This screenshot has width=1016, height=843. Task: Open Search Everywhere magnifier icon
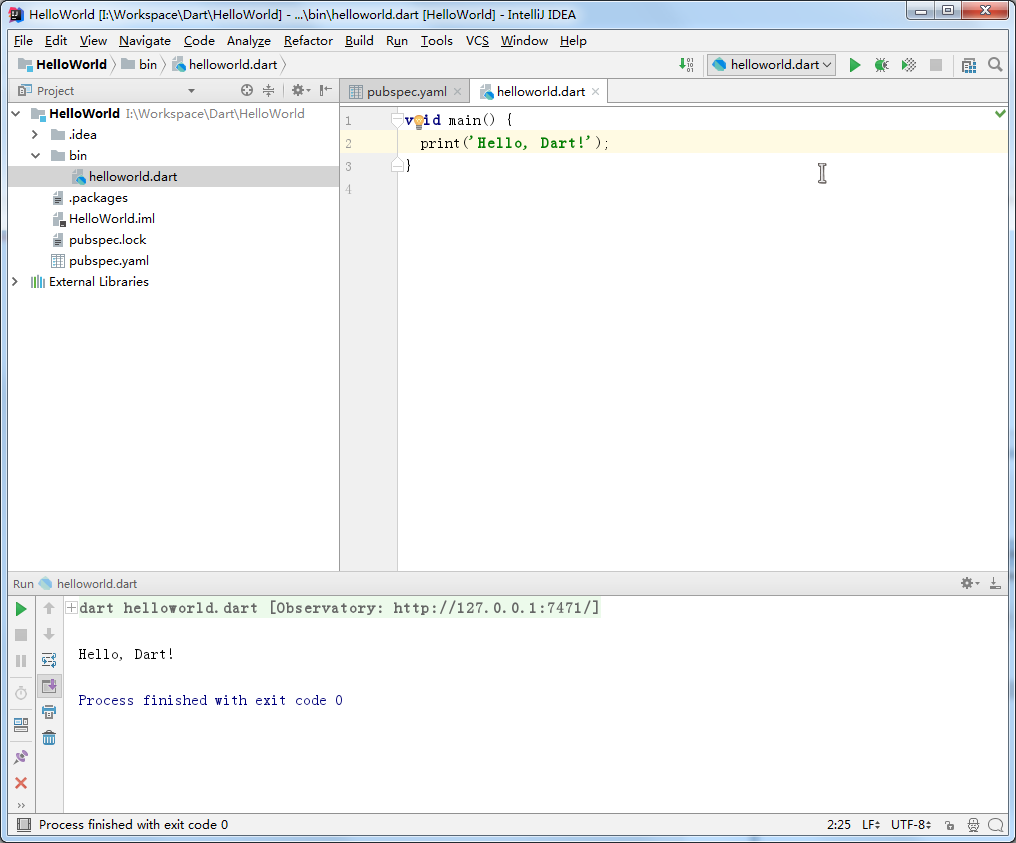(995, 65)
